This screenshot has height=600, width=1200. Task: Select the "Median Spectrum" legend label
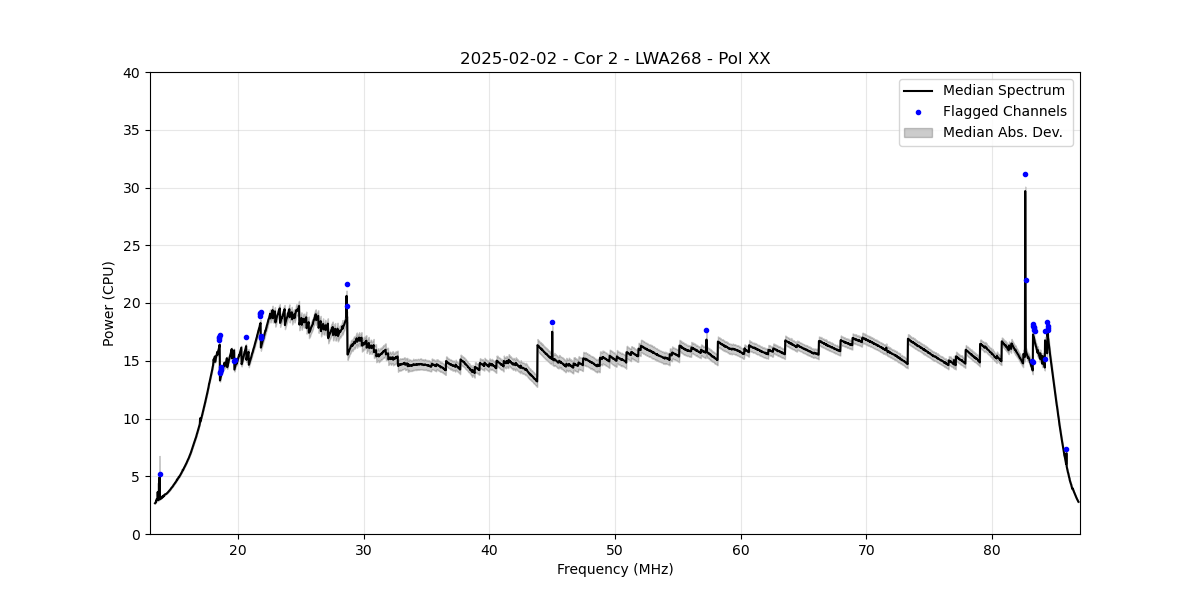tap(1004, 91)
